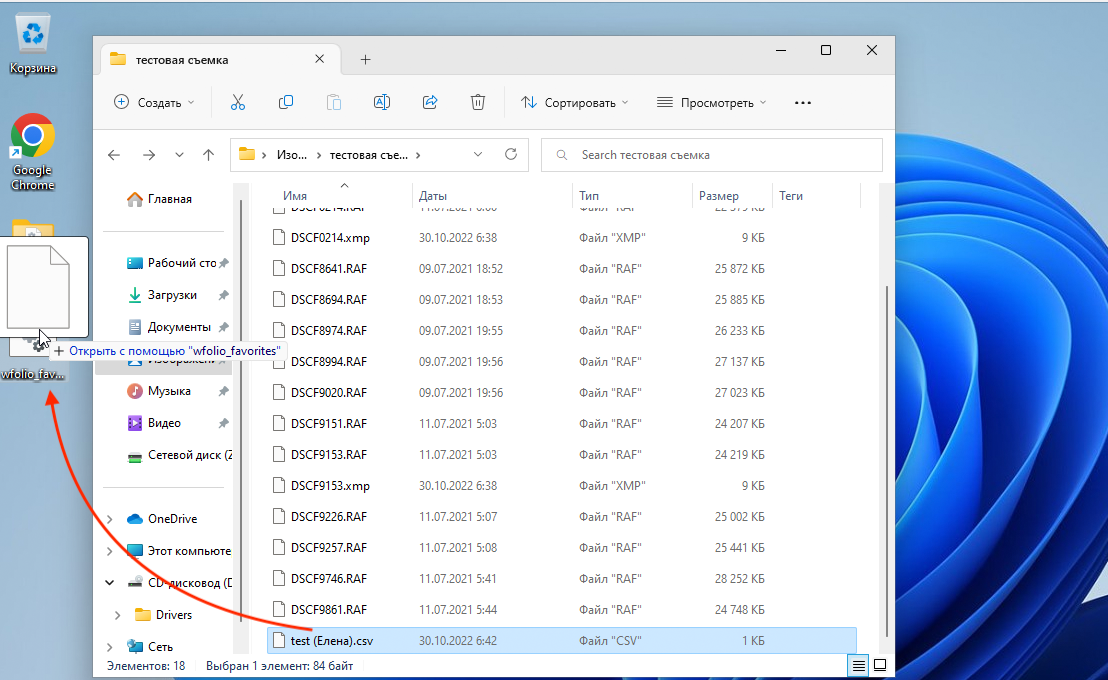Open the Сортировать dropdown
Viewport: 1108px width, 680px height.
(x=574, y=102)
